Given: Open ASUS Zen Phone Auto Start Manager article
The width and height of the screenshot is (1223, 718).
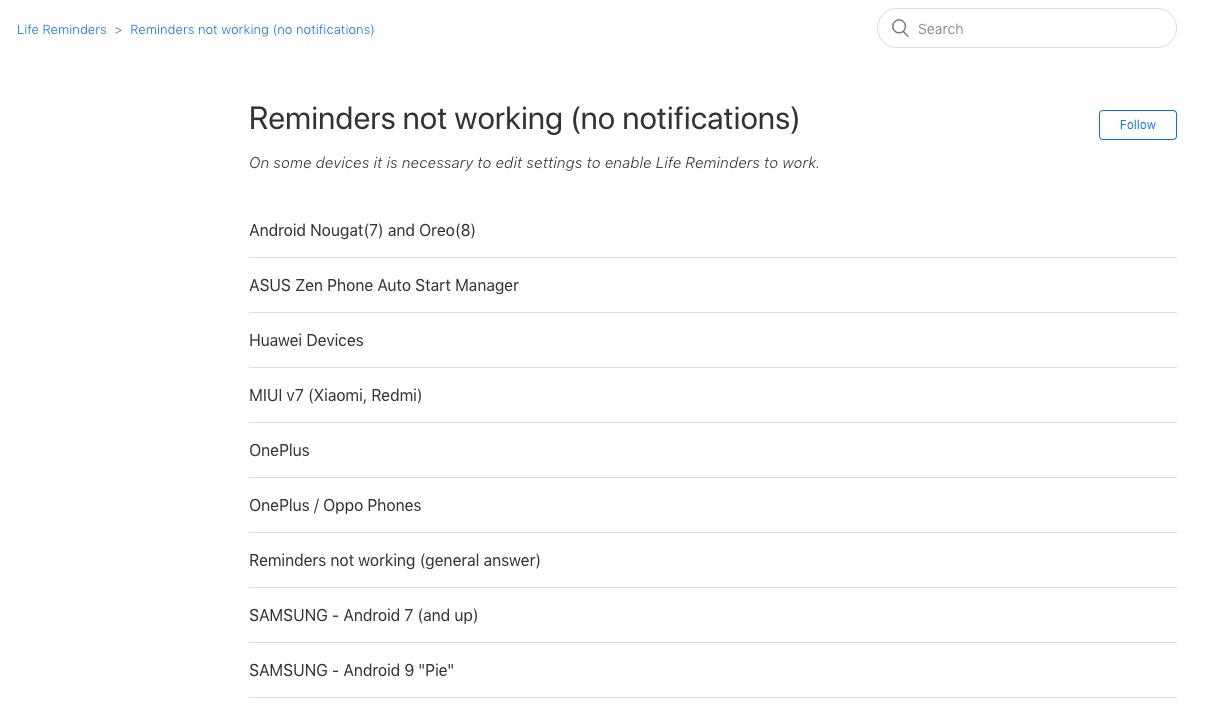Looking at the screenshot, I should tap(384, 286).
